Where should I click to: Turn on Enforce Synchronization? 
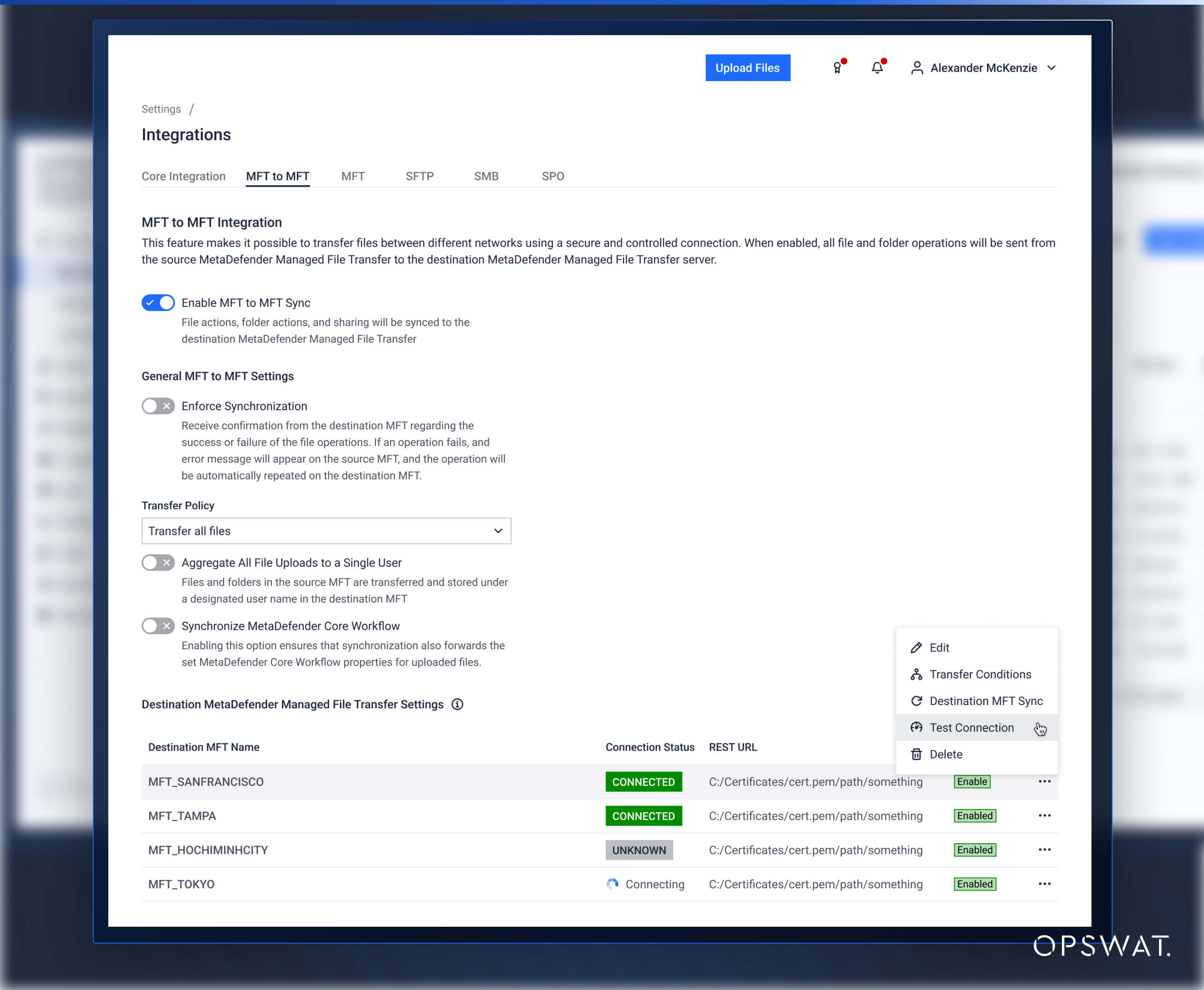pos(158,406)
